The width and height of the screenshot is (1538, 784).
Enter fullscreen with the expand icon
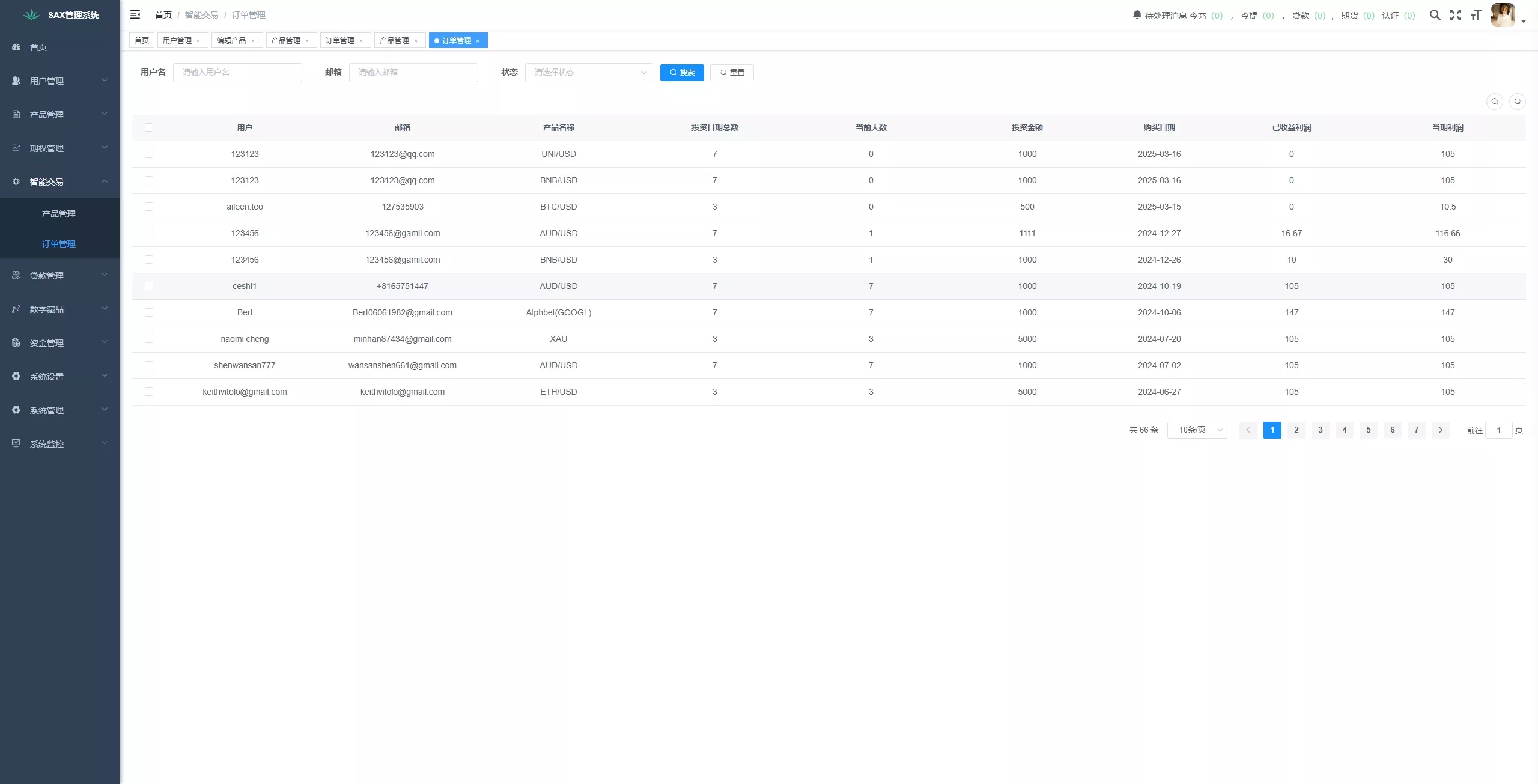pos(1455,15)
